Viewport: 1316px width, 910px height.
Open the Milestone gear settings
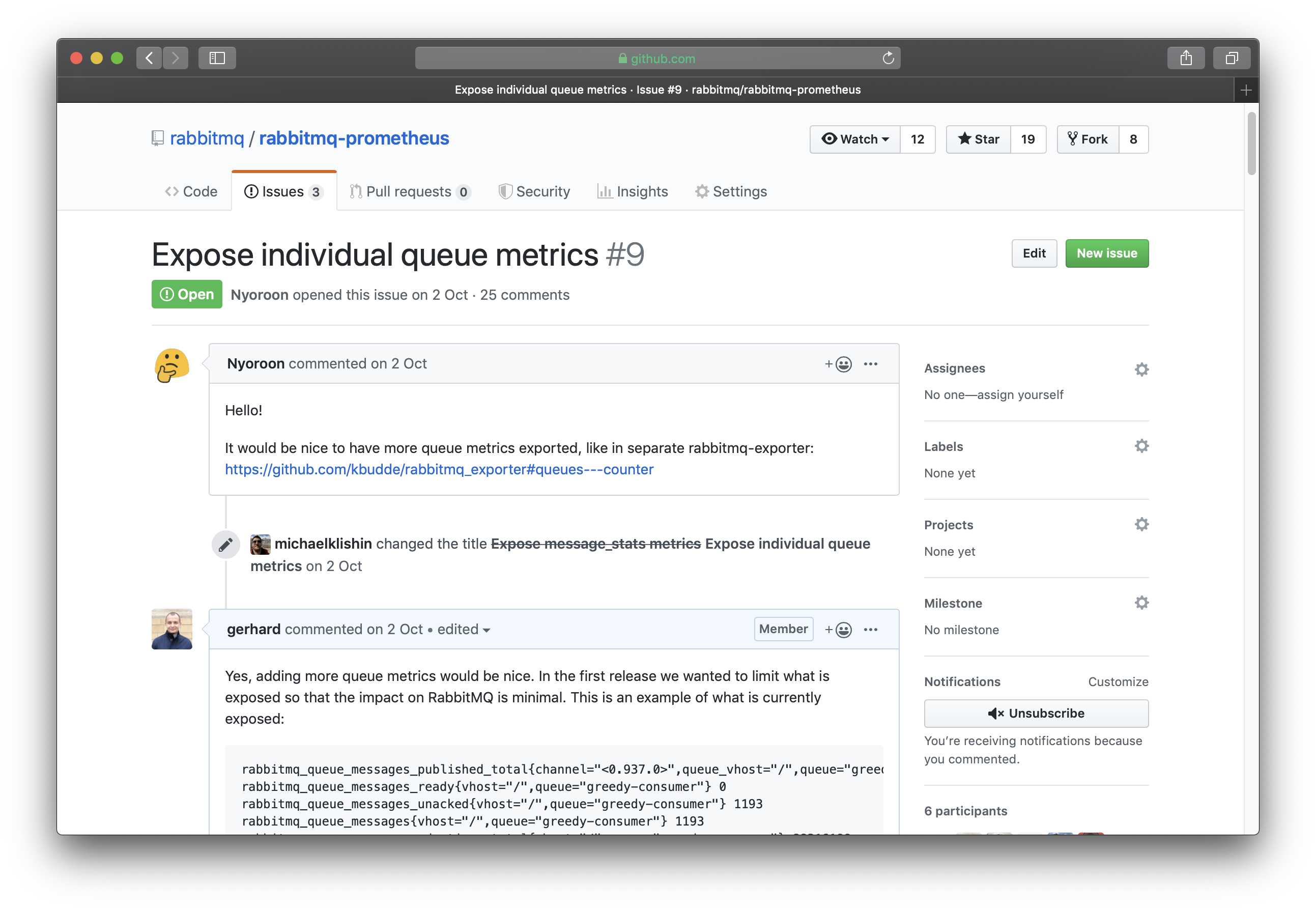point(1141,603)
